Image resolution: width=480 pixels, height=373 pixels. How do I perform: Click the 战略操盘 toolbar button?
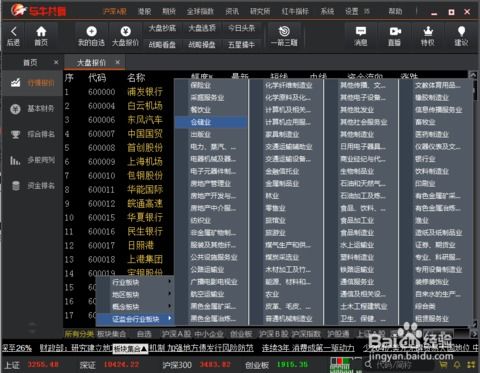(x=202, y=45)
